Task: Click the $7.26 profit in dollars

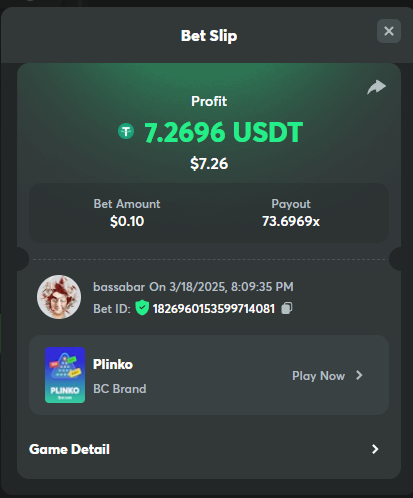Action: (x=209, y=164)
